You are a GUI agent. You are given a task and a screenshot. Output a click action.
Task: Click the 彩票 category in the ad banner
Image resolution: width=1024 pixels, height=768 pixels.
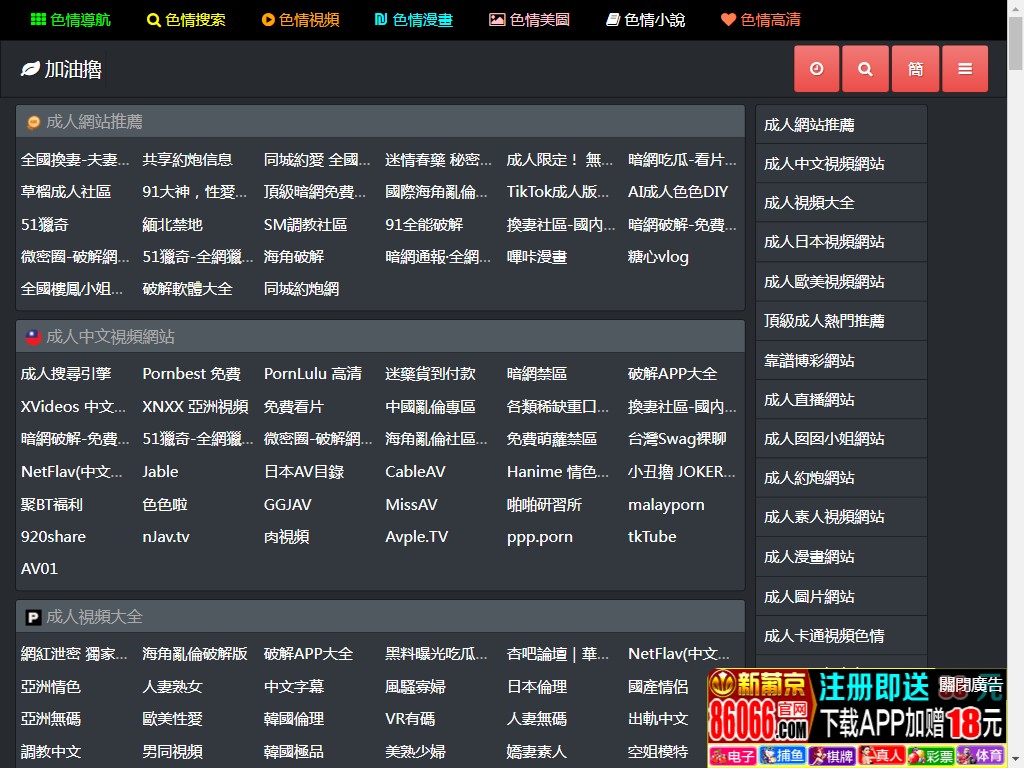pyautogui.click(x=931, y=756)
